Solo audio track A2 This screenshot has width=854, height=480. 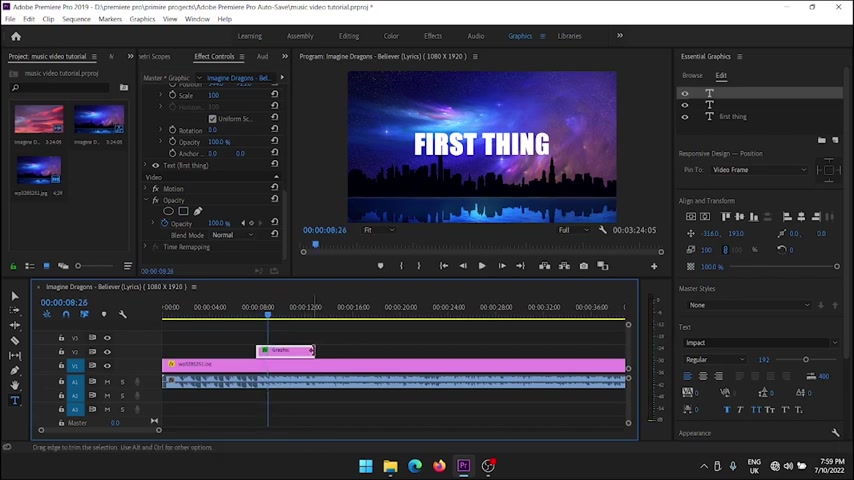[x=123, y=396]
